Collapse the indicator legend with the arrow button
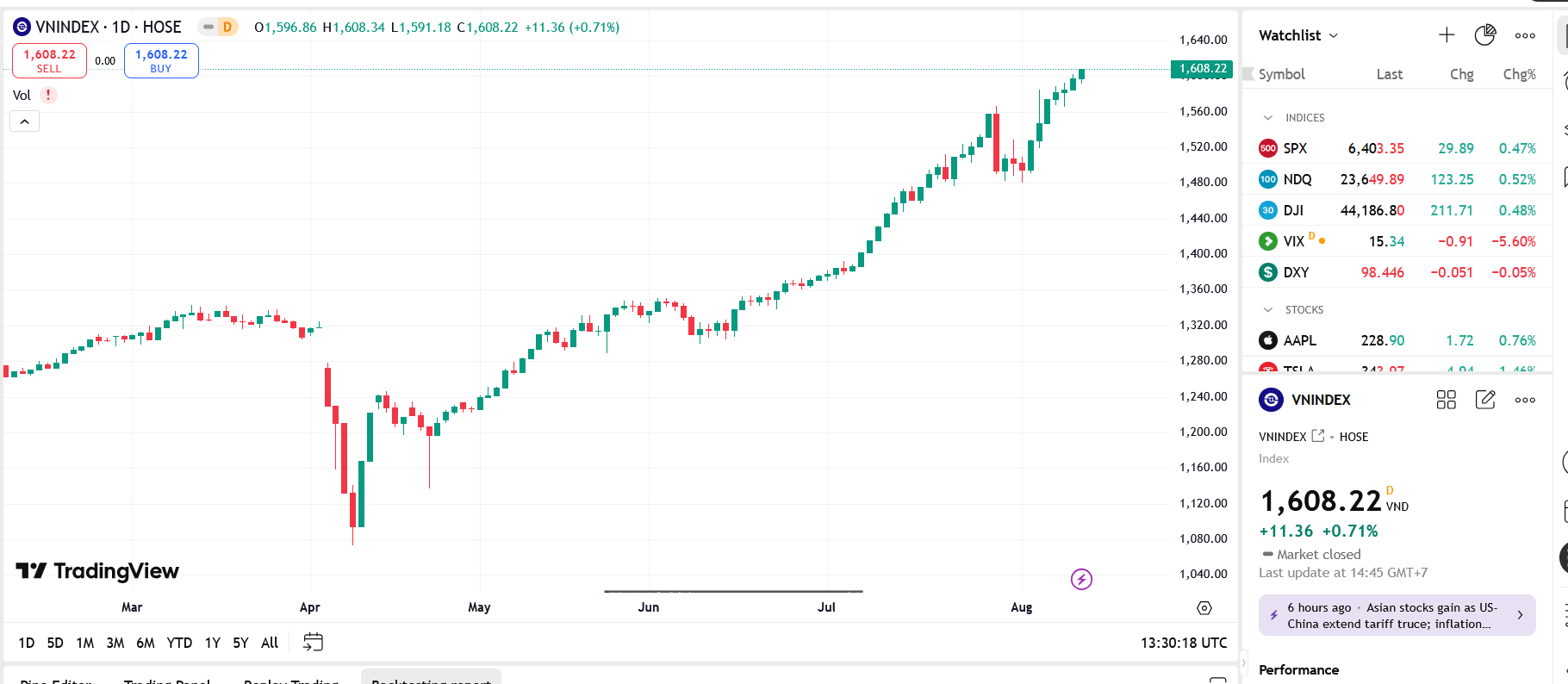The height and width of the screenshot is (684, 1568). [x=25, y=121]
